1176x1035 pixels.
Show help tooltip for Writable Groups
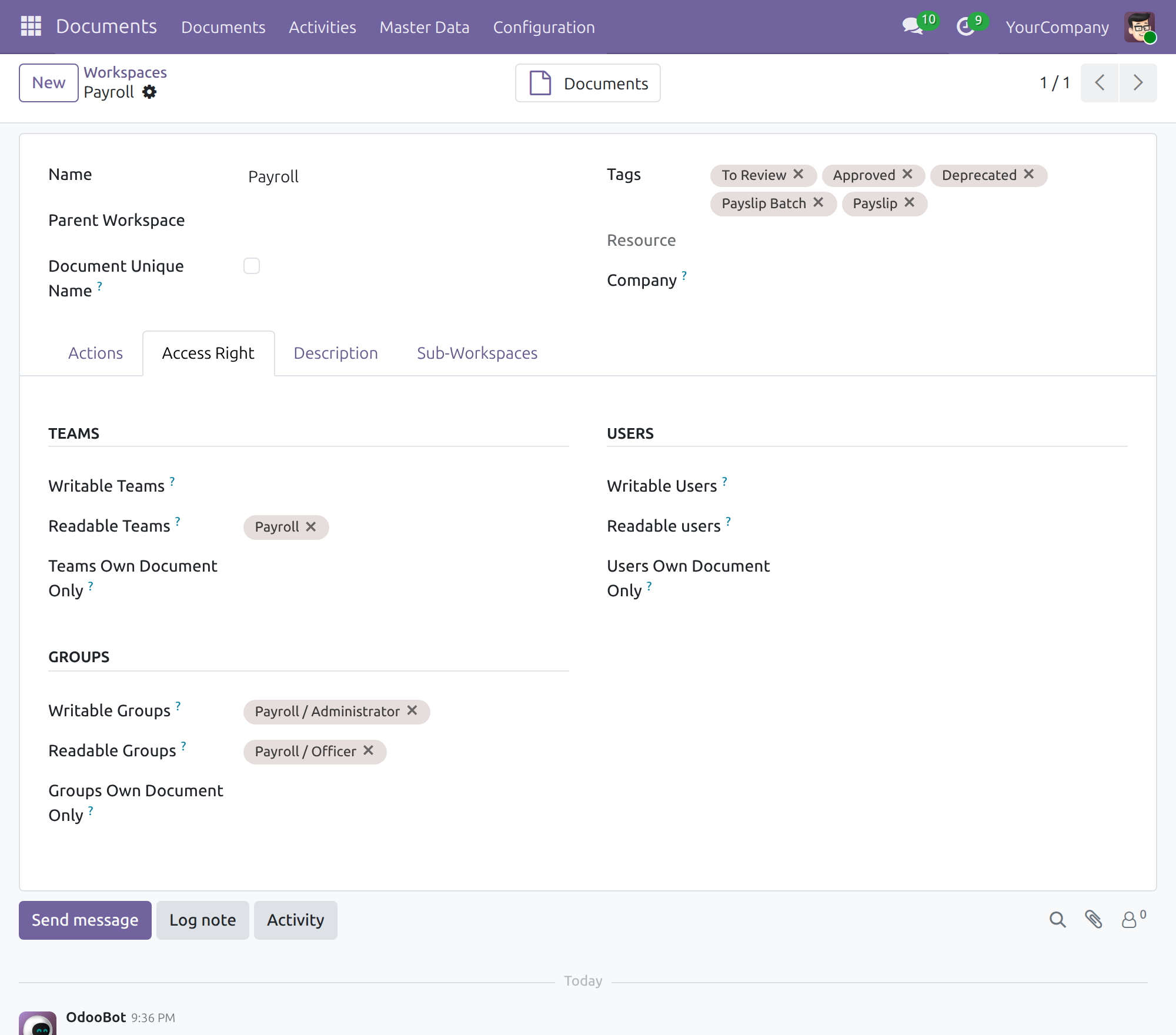click(x=178, y=706)
